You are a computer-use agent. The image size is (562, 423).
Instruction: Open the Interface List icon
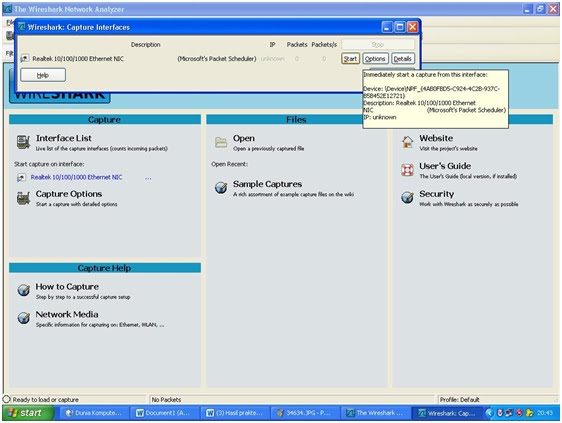tap(23, 142)
